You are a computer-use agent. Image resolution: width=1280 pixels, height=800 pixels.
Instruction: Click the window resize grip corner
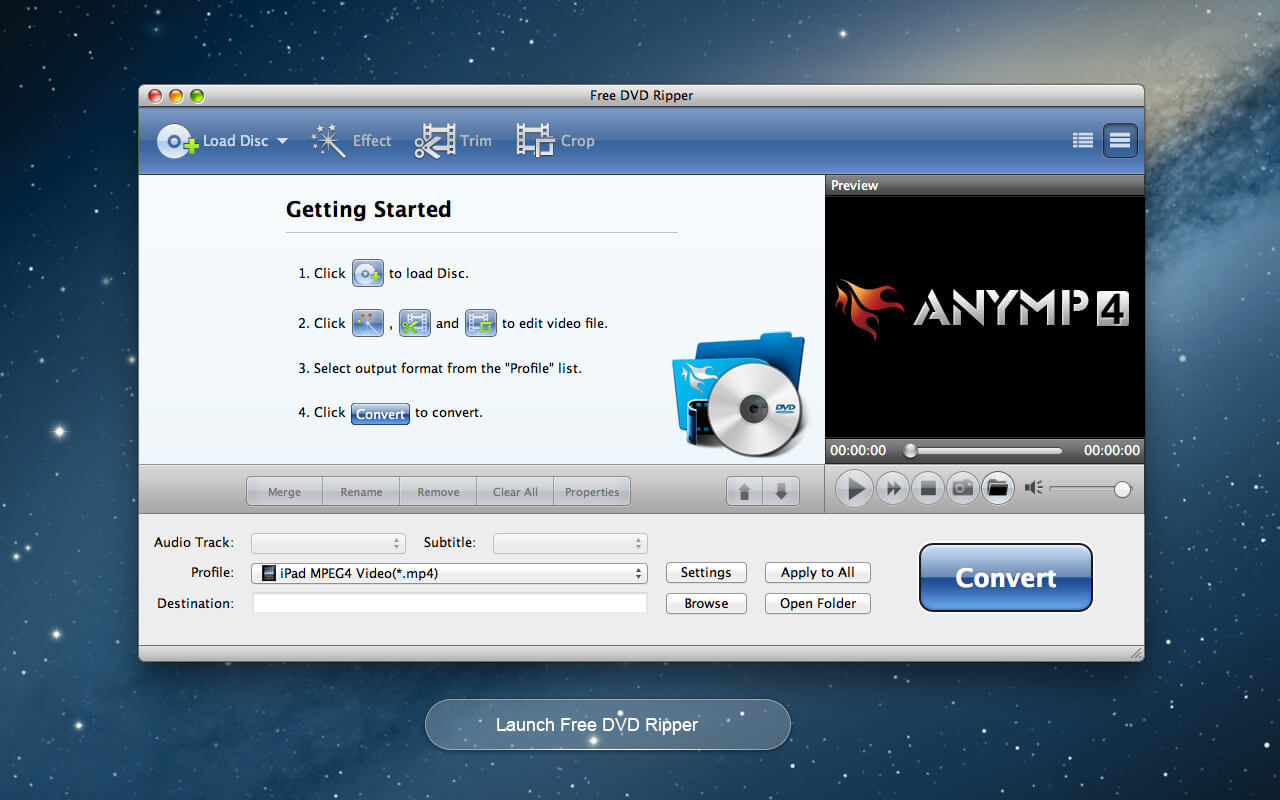(1136, 653)
